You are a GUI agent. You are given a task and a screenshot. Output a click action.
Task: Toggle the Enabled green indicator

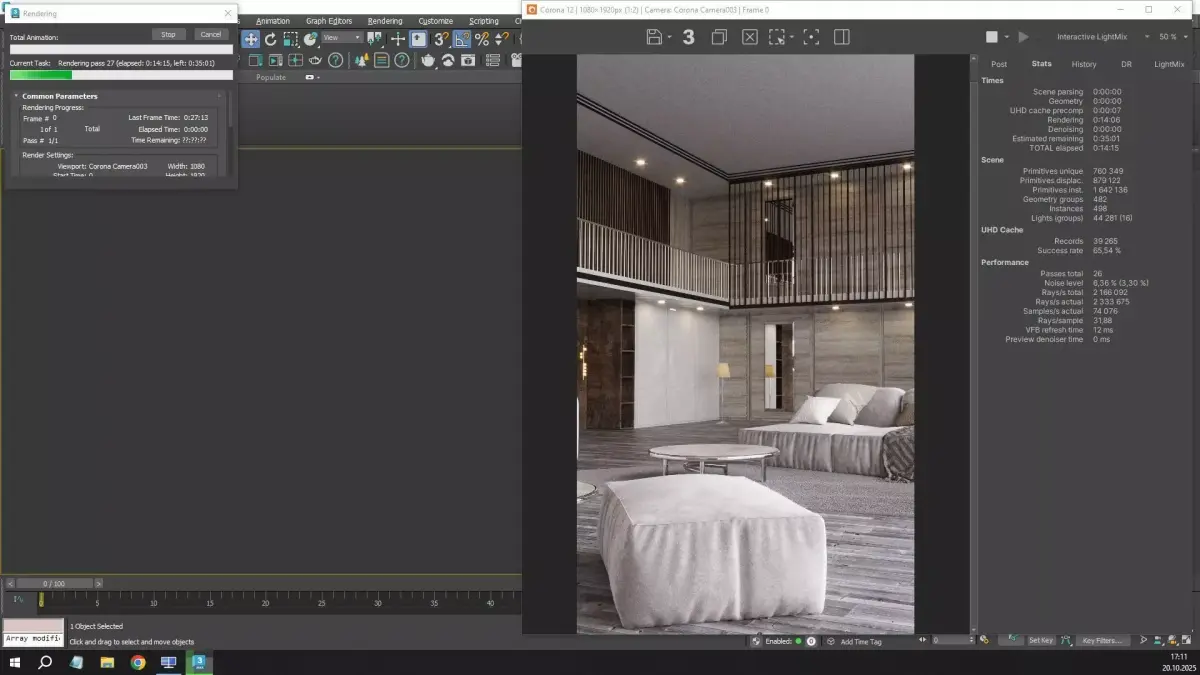(798, 641)
